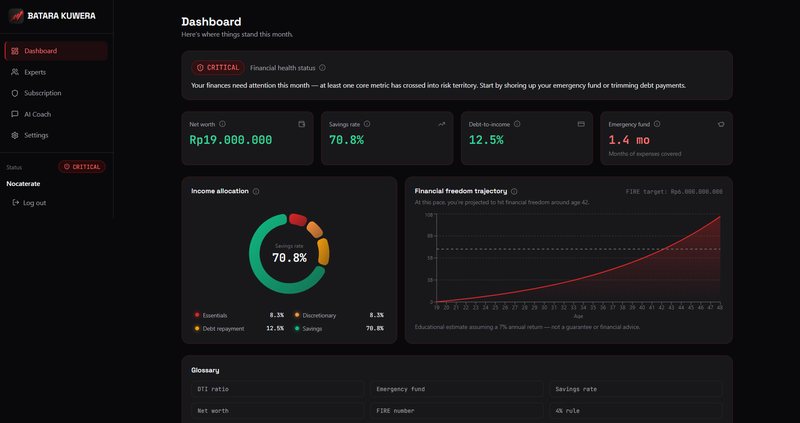Click the 12.5% debt-to-income value

486,140
